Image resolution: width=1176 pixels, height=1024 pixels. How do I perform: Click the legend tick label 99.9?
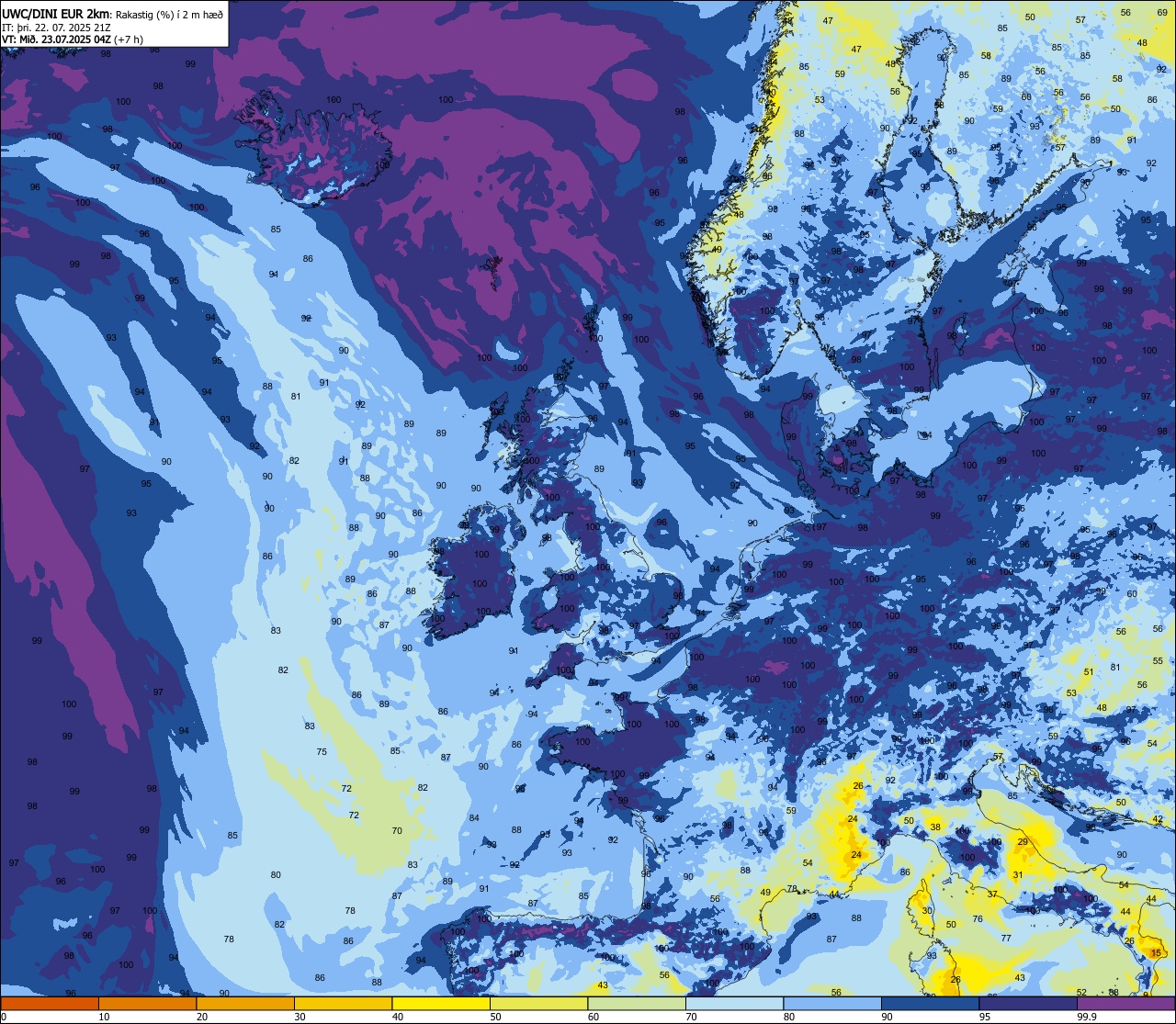(x=1087, y=1017)
